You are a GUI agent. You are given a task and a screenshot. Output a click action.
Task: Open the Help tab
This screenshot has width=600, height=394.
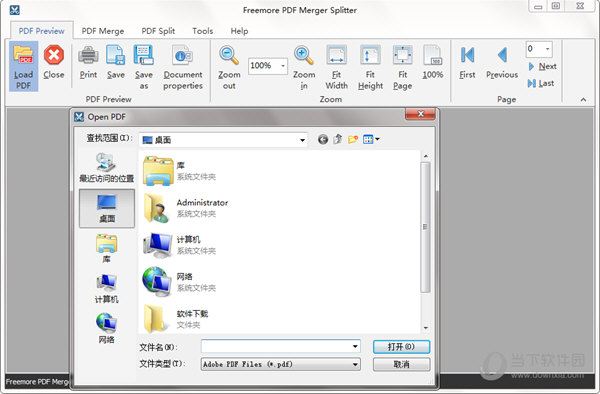click(239, 31)
